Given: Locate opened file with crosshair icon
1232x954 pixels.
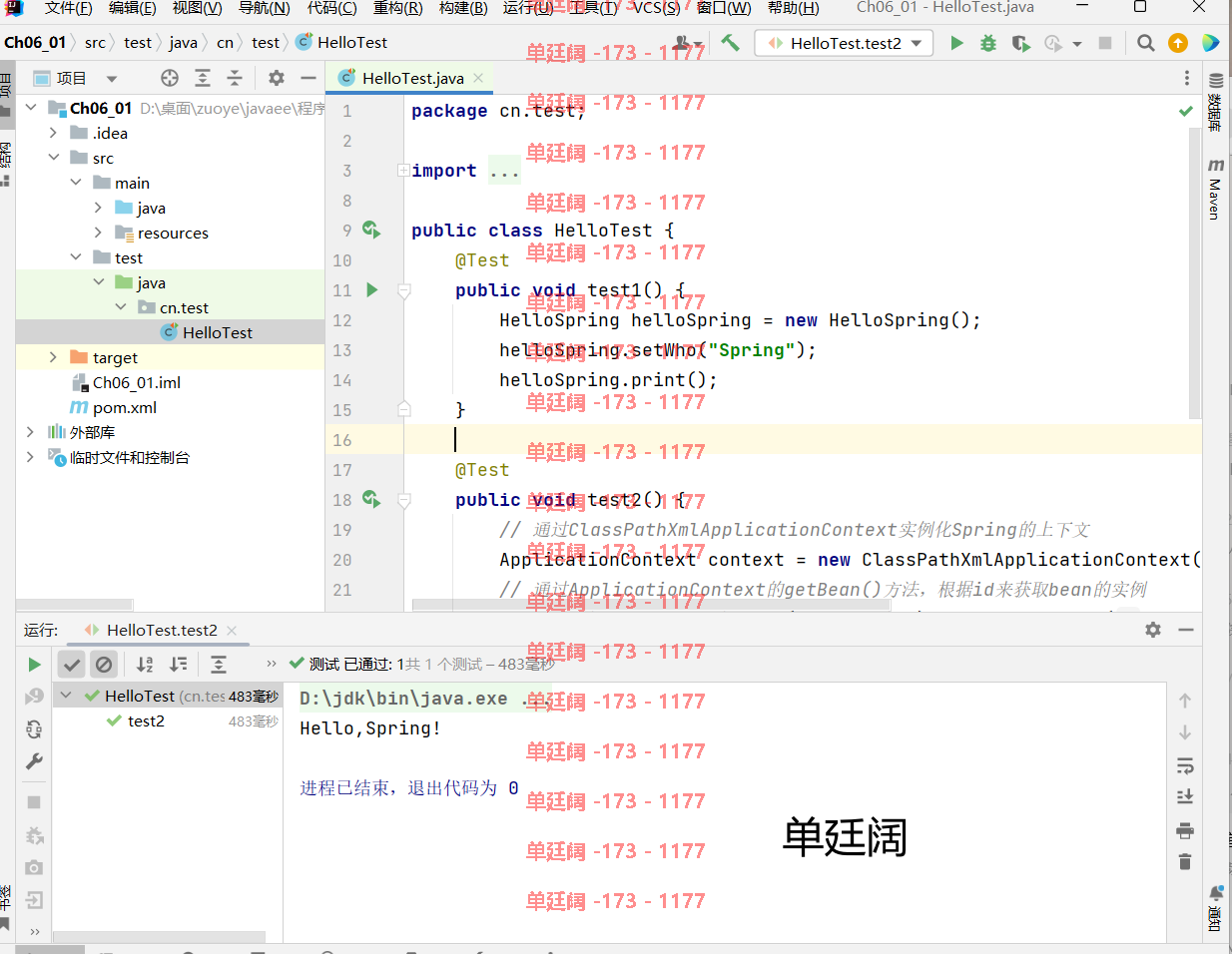Looking at the screenshot, I should (x=170, y=78).
